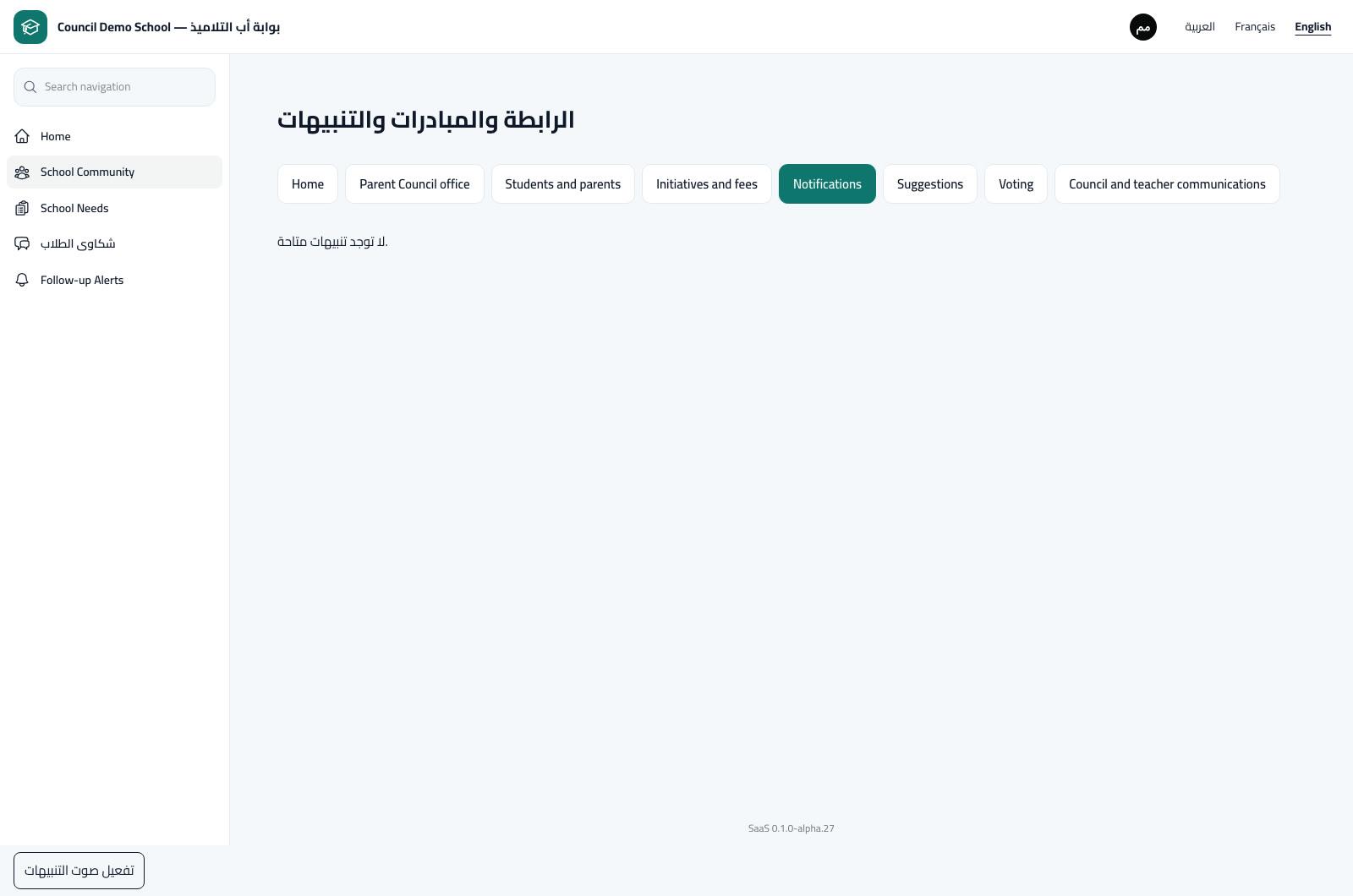This screenshot has width=1353, height=896.
Task: Click the message لا توجد تنبيهات متاحة
Action: coord(332,242)
